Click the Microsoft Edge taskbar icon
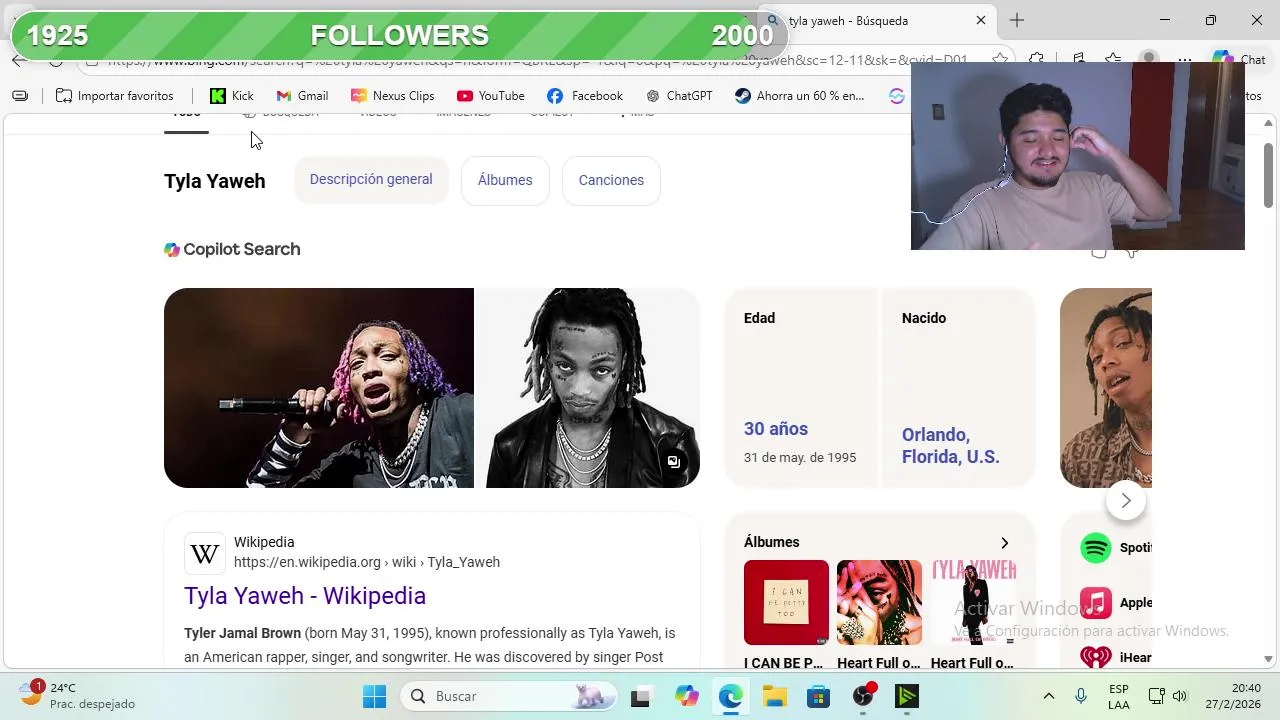Screen dimensions: 1280x720 731,696
